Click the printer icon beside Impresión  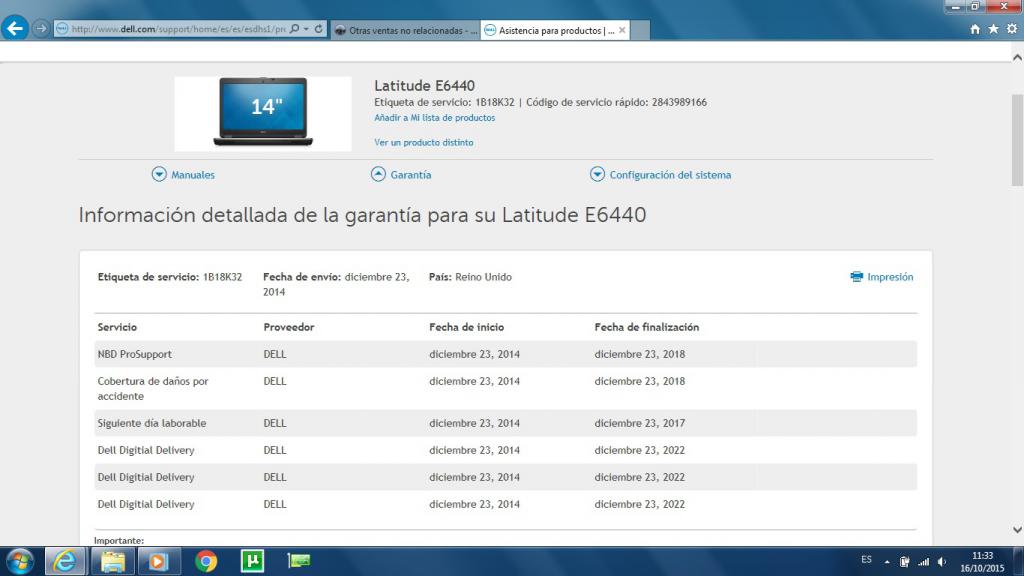856,277
